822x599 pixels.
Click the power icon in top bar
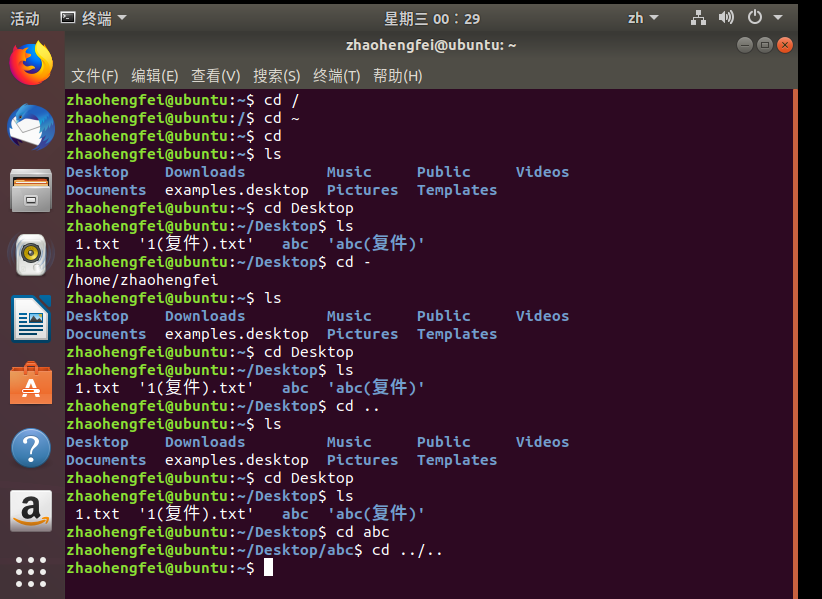[x=754, y=18]
